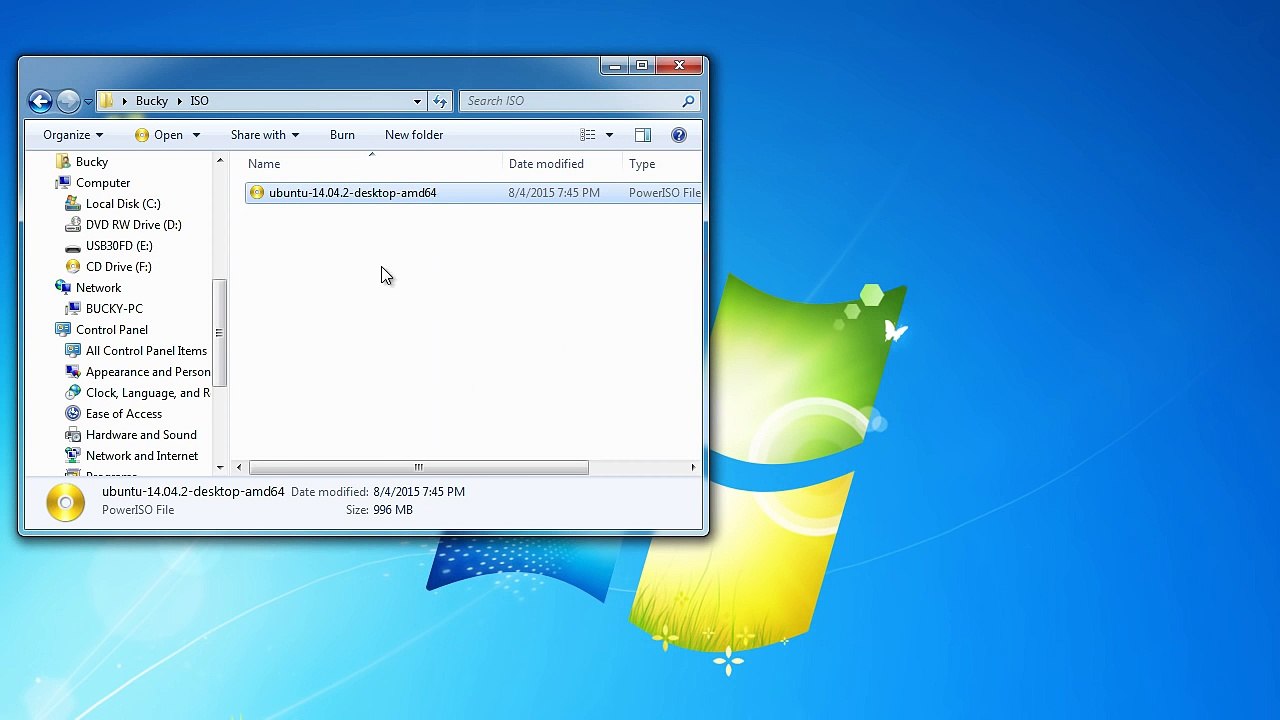Expand the Open button dropdown arrow
Screen dimensions: 1280x720
point(196,135)
